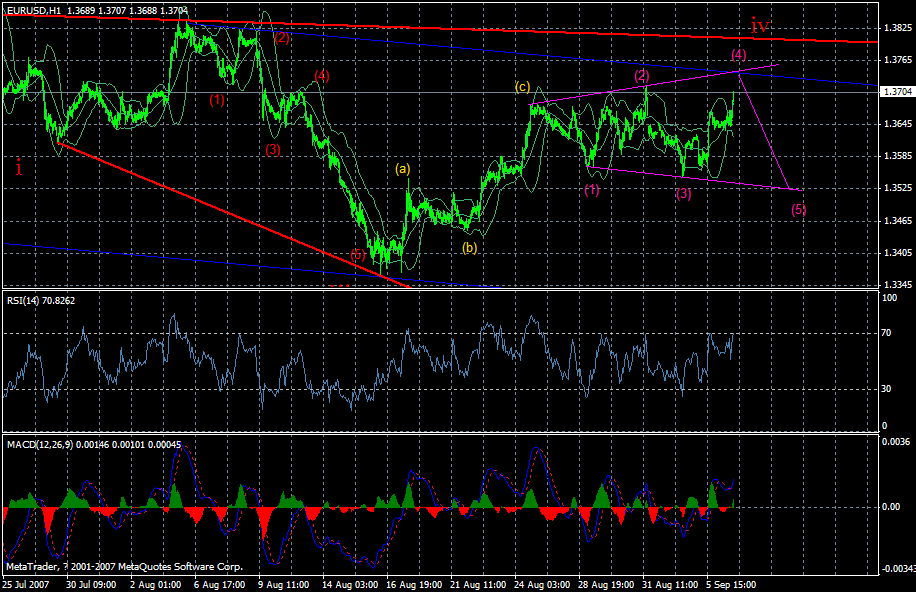Select magenta wave label (5)
This screenshot has height=592, width=916.
pyautogui.click(x=799, y=209)
